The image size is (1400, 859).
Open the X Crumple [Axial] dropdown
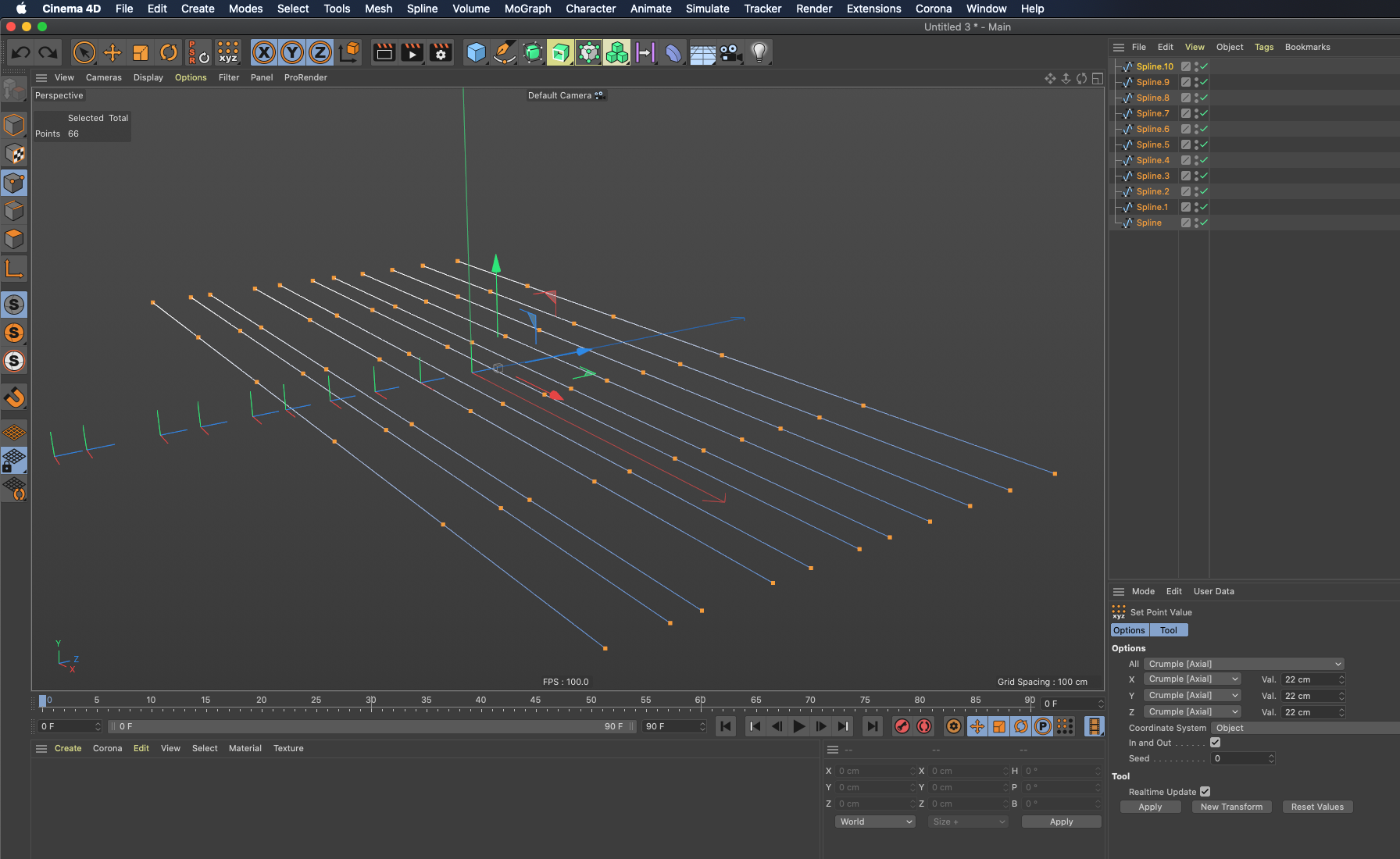coord(1192,679)
